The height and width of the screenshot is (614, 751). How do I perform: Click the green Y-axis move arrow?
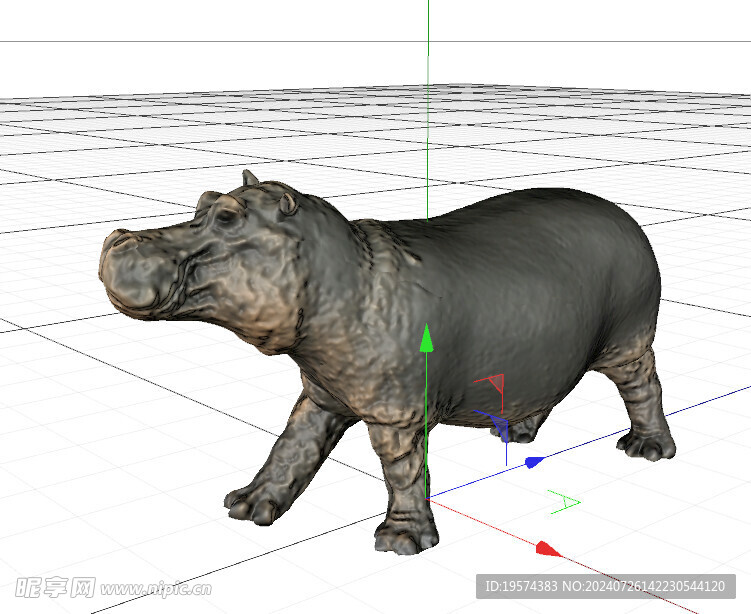(x=426, y=338)
